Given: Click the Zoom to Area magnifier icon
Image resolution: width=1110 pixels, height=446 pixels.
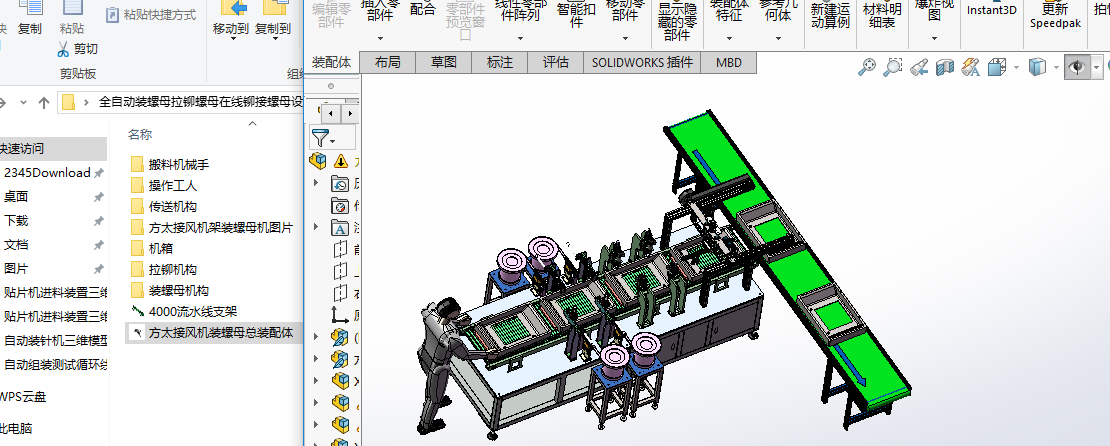Looking at the screenshot, I should pos(893,67).
